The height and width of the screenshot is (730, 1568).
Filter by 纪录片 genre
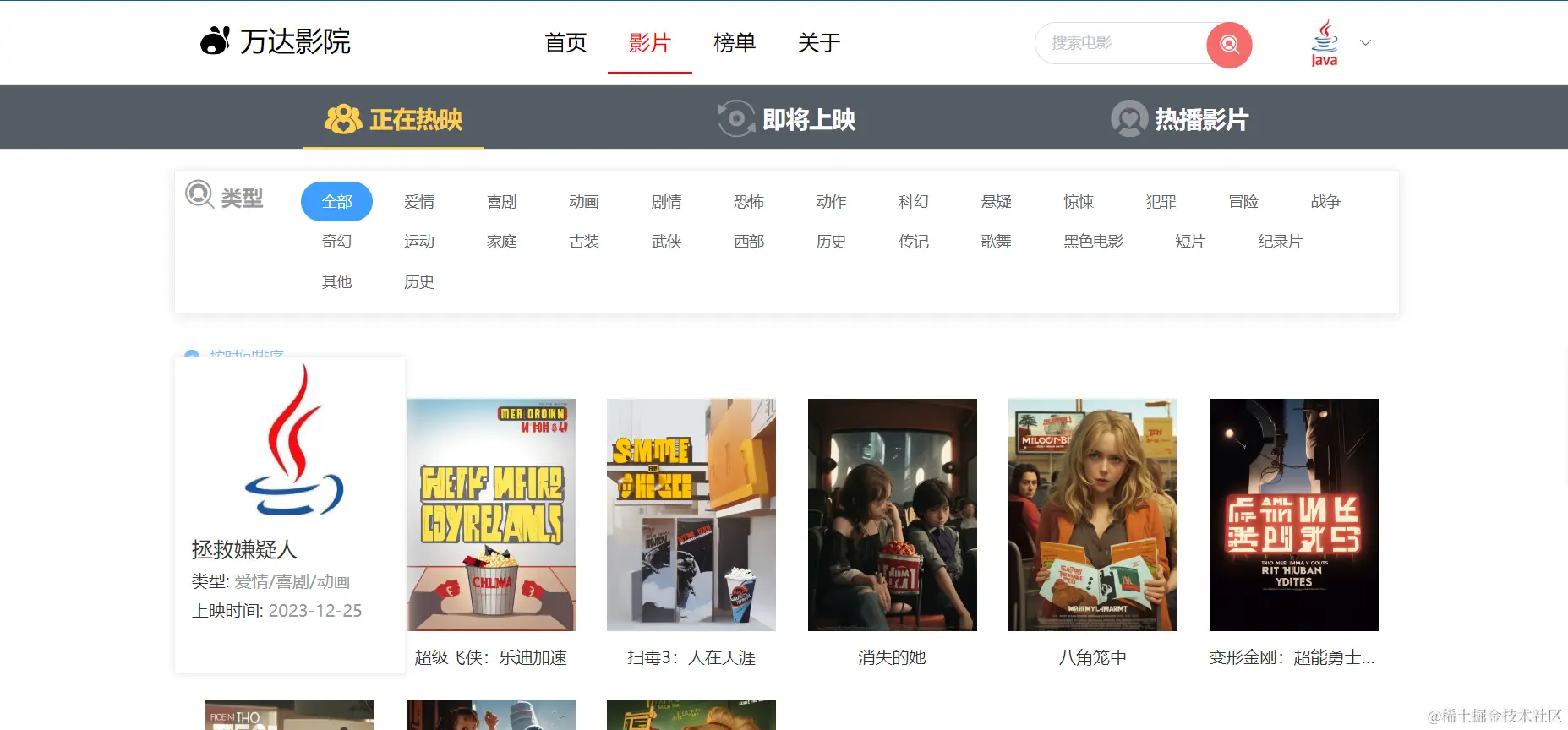[x=1280, y=241]
